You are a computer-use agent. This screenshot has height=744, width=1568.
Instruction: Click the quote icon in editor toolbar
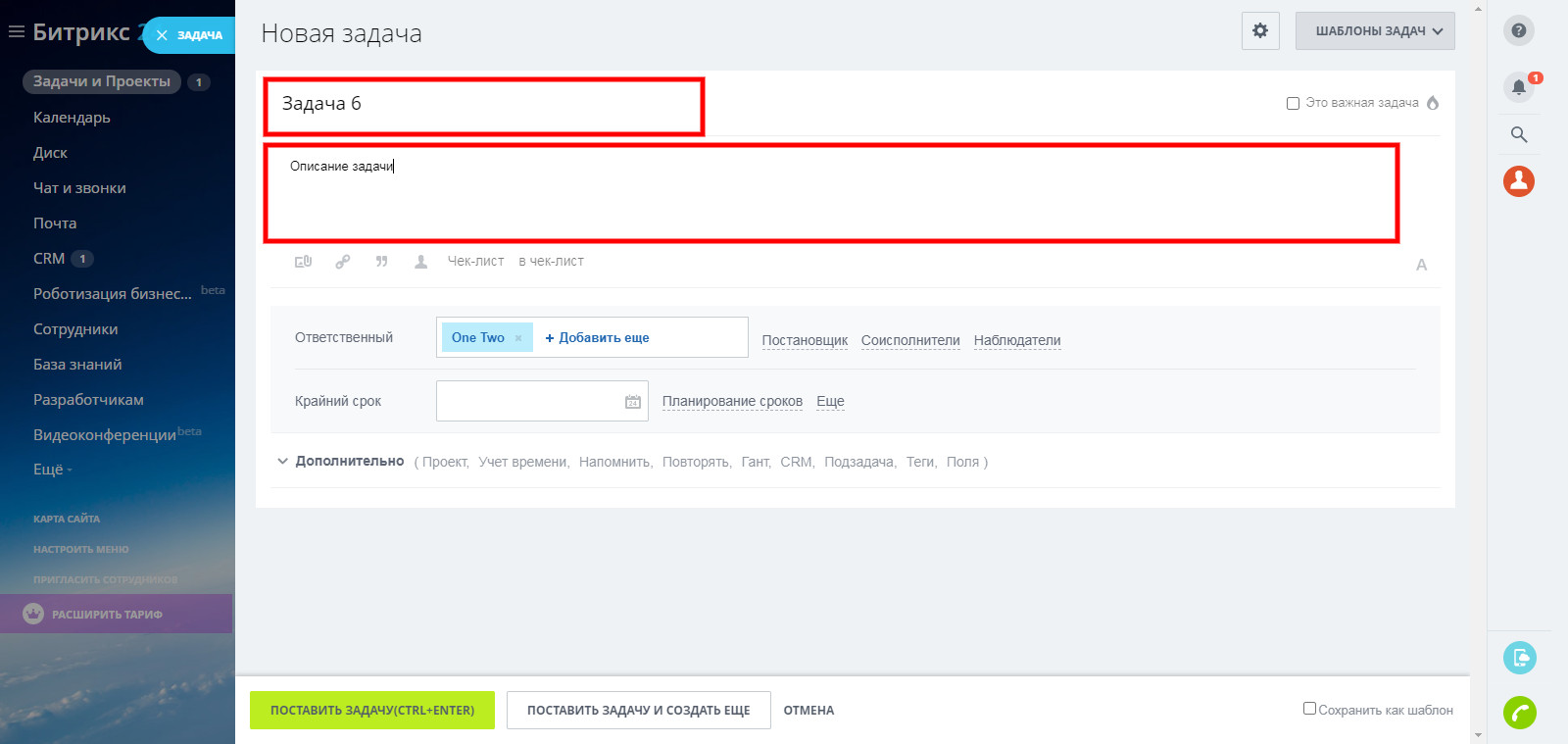pos(381,262)
